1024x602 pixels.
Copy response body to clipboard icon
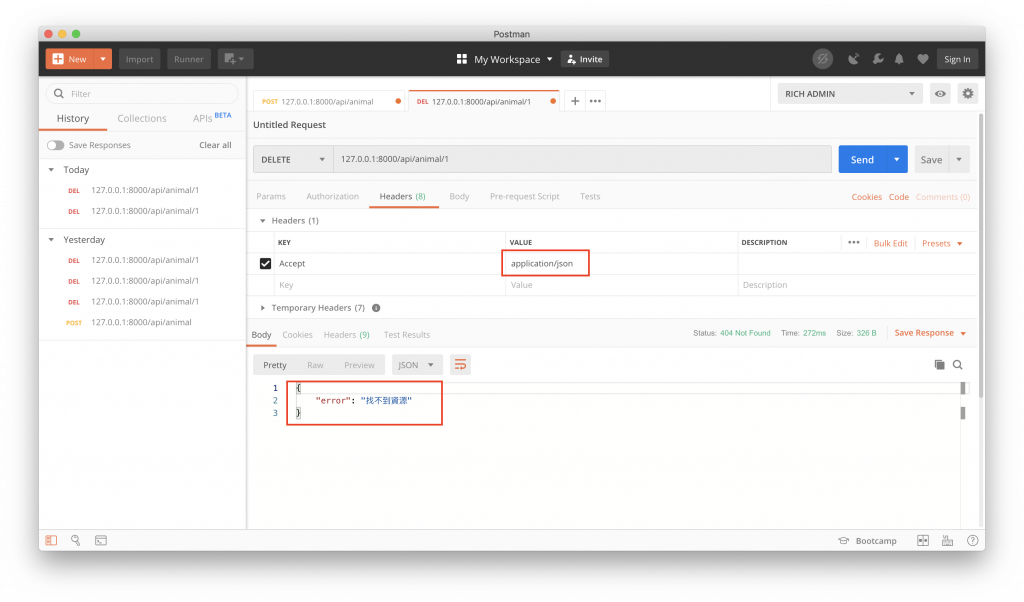[x=939, y=365]
